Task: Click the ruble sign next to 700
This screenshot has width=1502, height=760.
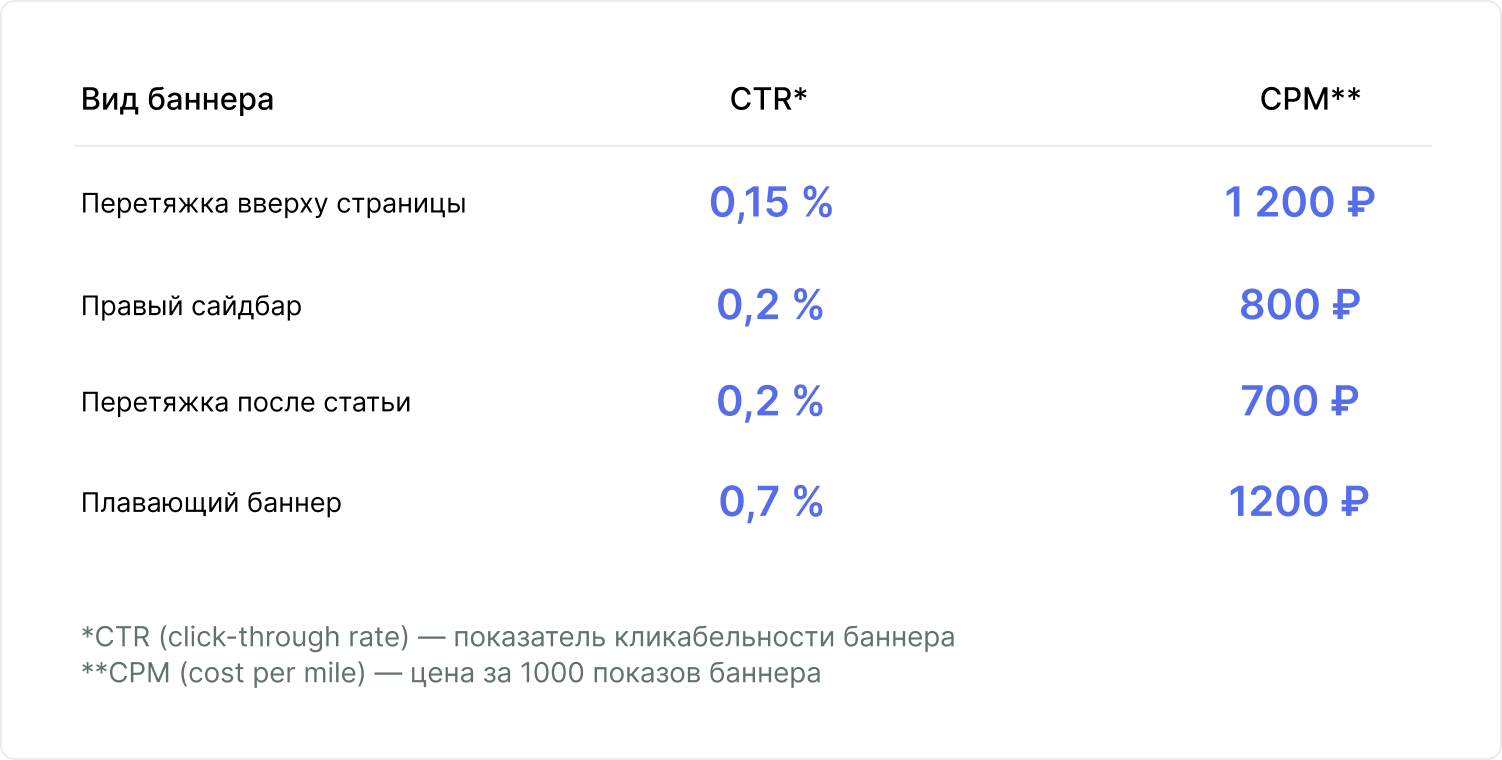Action: 1344,402
